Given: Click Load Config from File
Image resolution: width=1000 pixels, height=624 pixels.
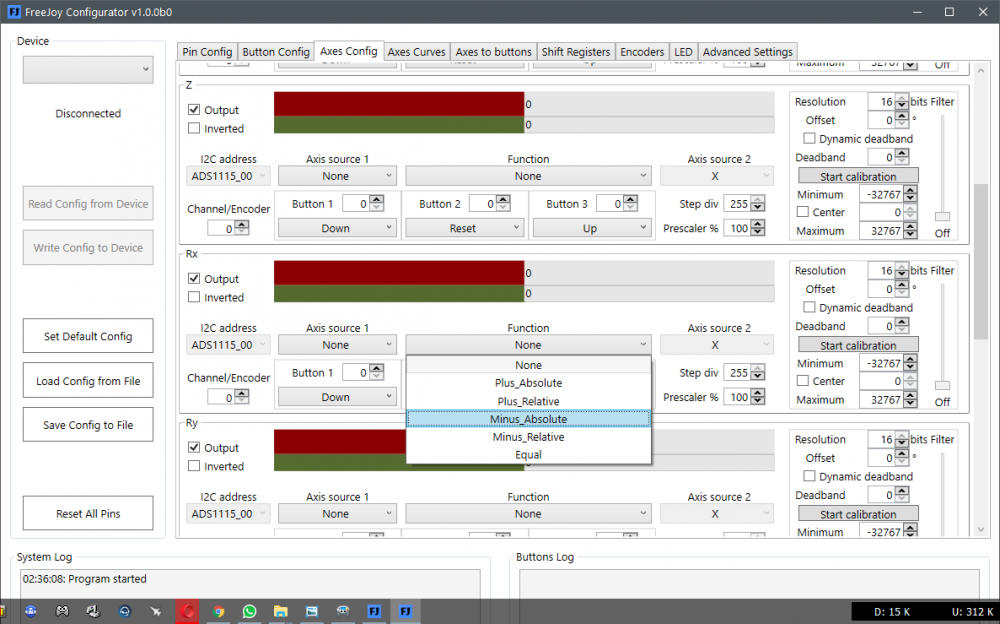Looking at the screenshot, I should 88,381.
